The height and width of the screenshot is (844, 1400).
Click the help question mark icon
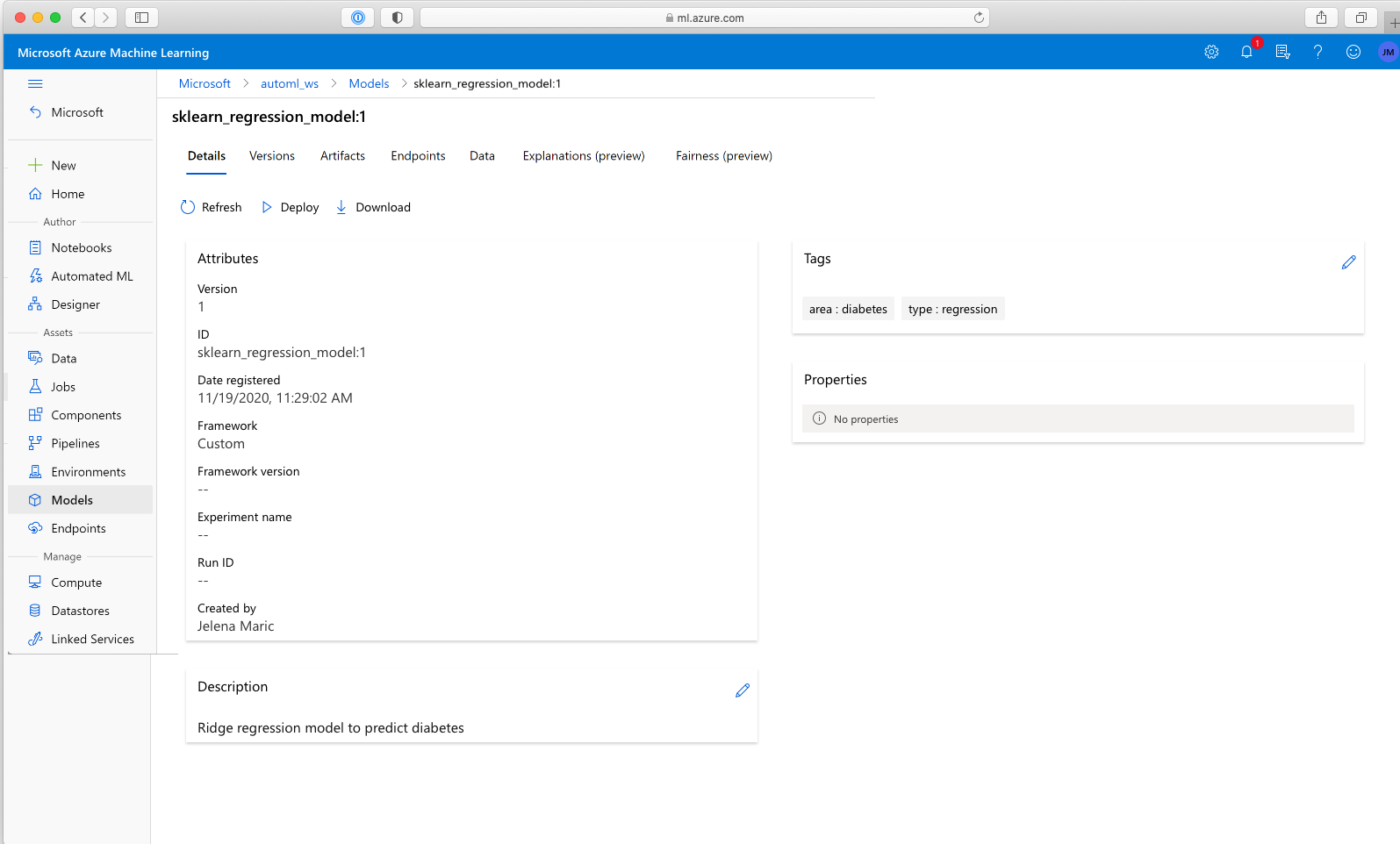(x=1317, y=52)
